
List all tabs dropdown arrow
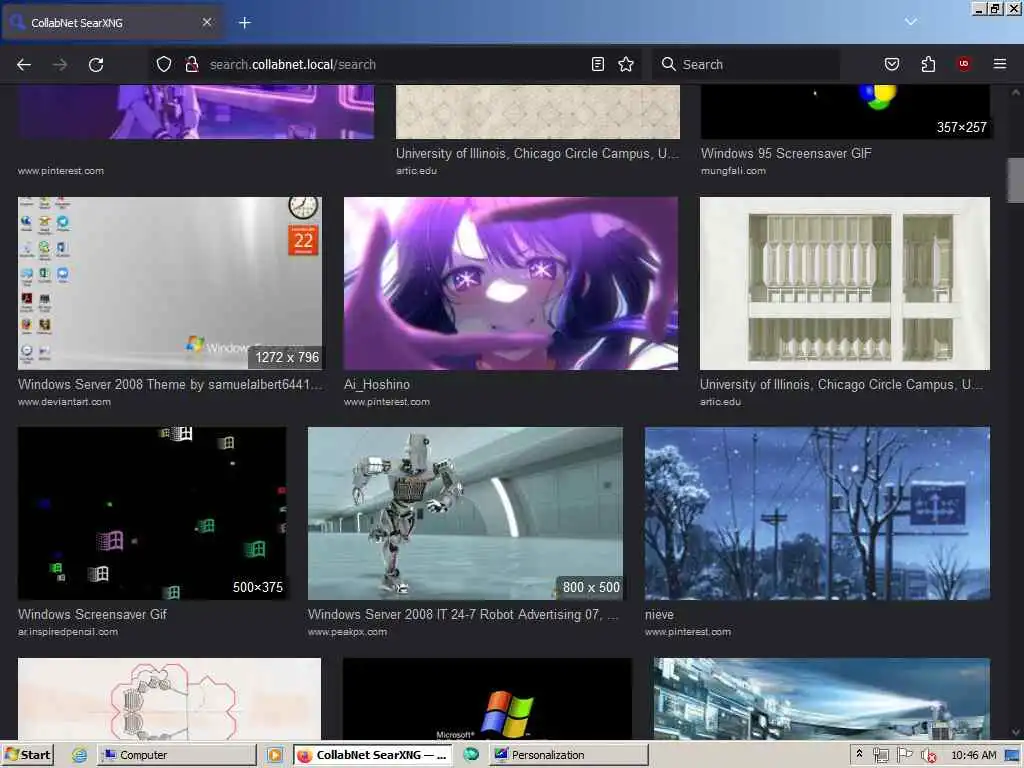tap(911, 22)
